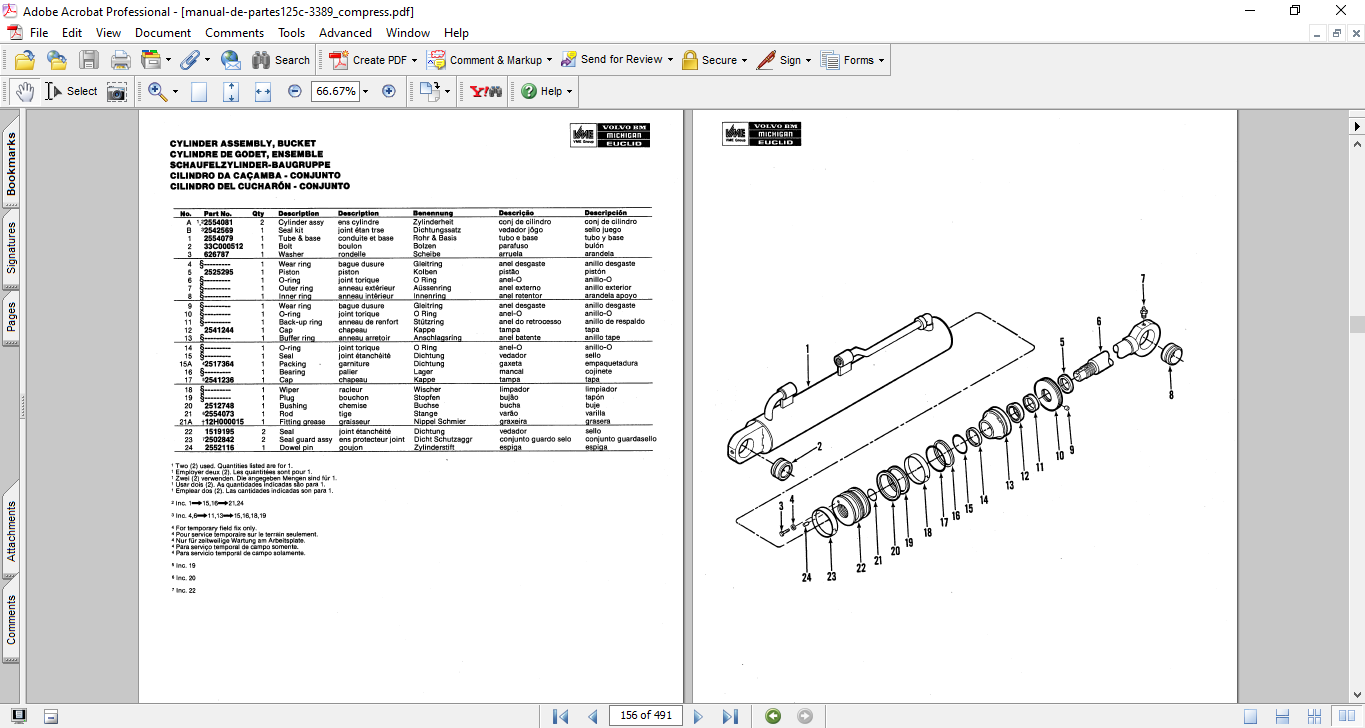Open the Bookmarks side tab

12,163
